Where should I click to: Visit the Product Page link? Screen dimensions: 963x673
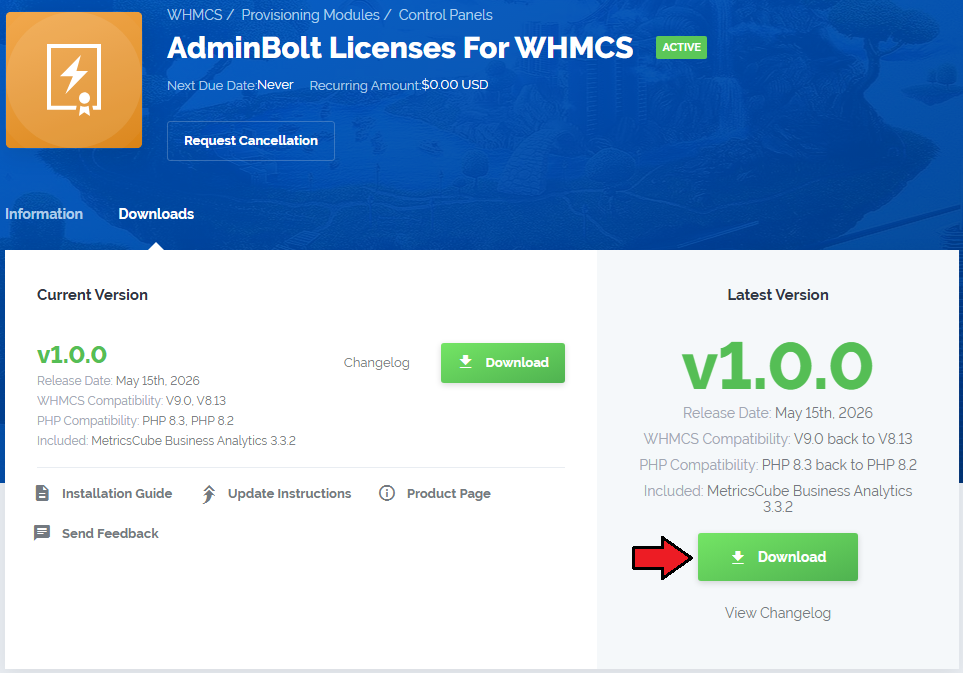click(448, 493)
